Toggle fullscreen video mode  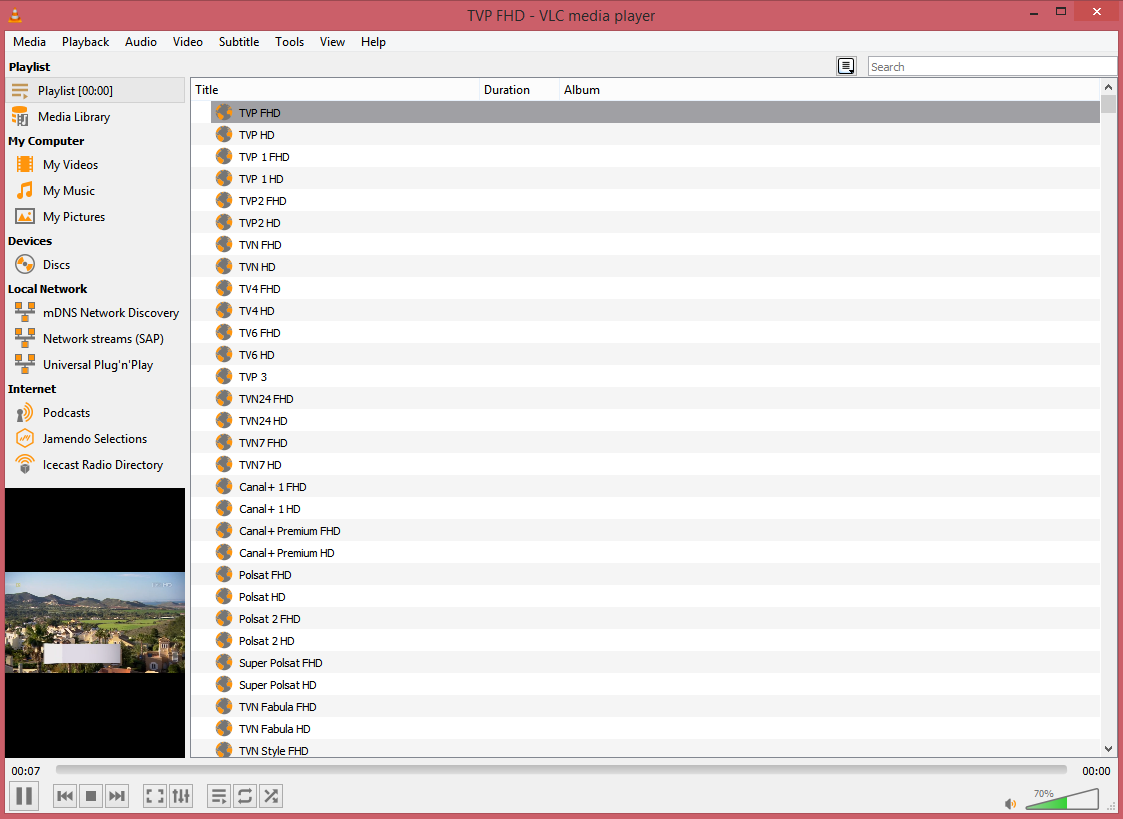(155, 795)
